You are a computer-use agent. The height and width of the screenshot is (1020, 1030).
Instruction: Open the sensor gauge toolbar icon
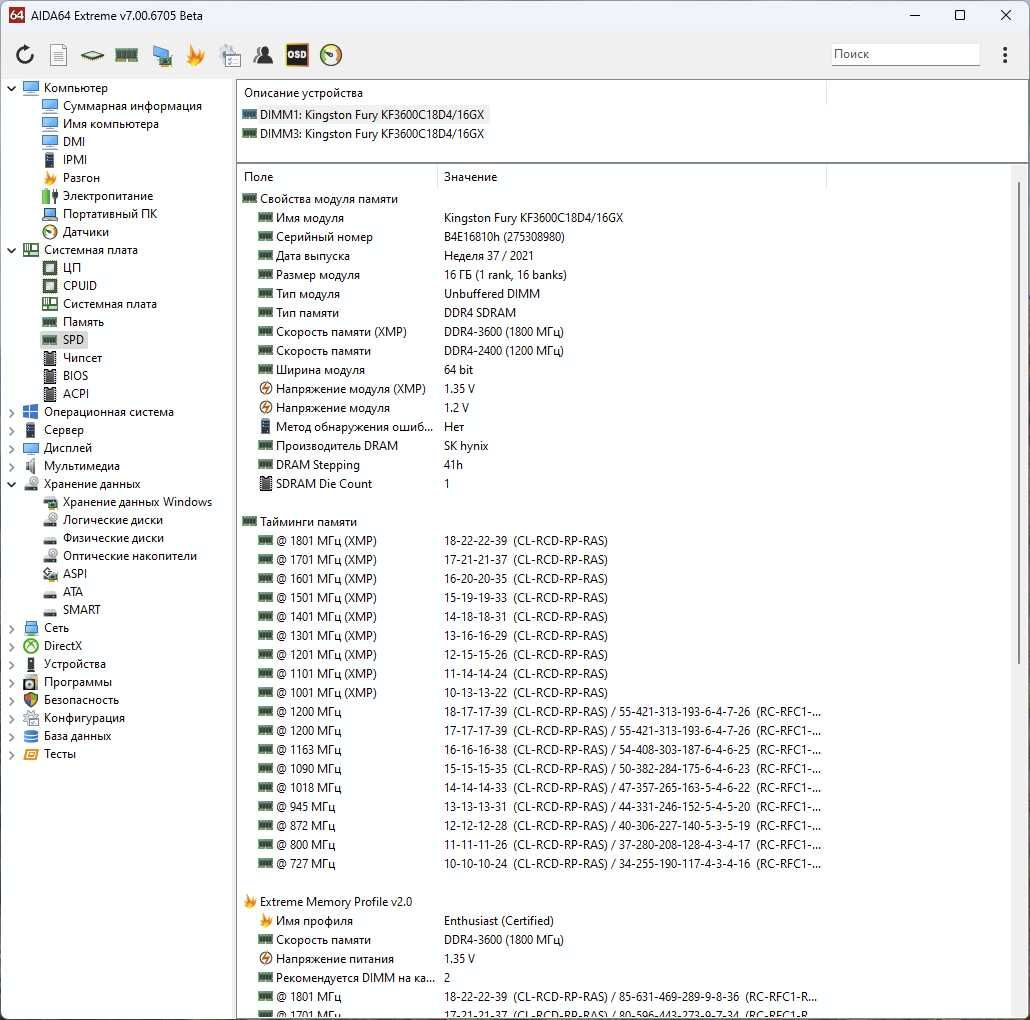click(330, 55)
